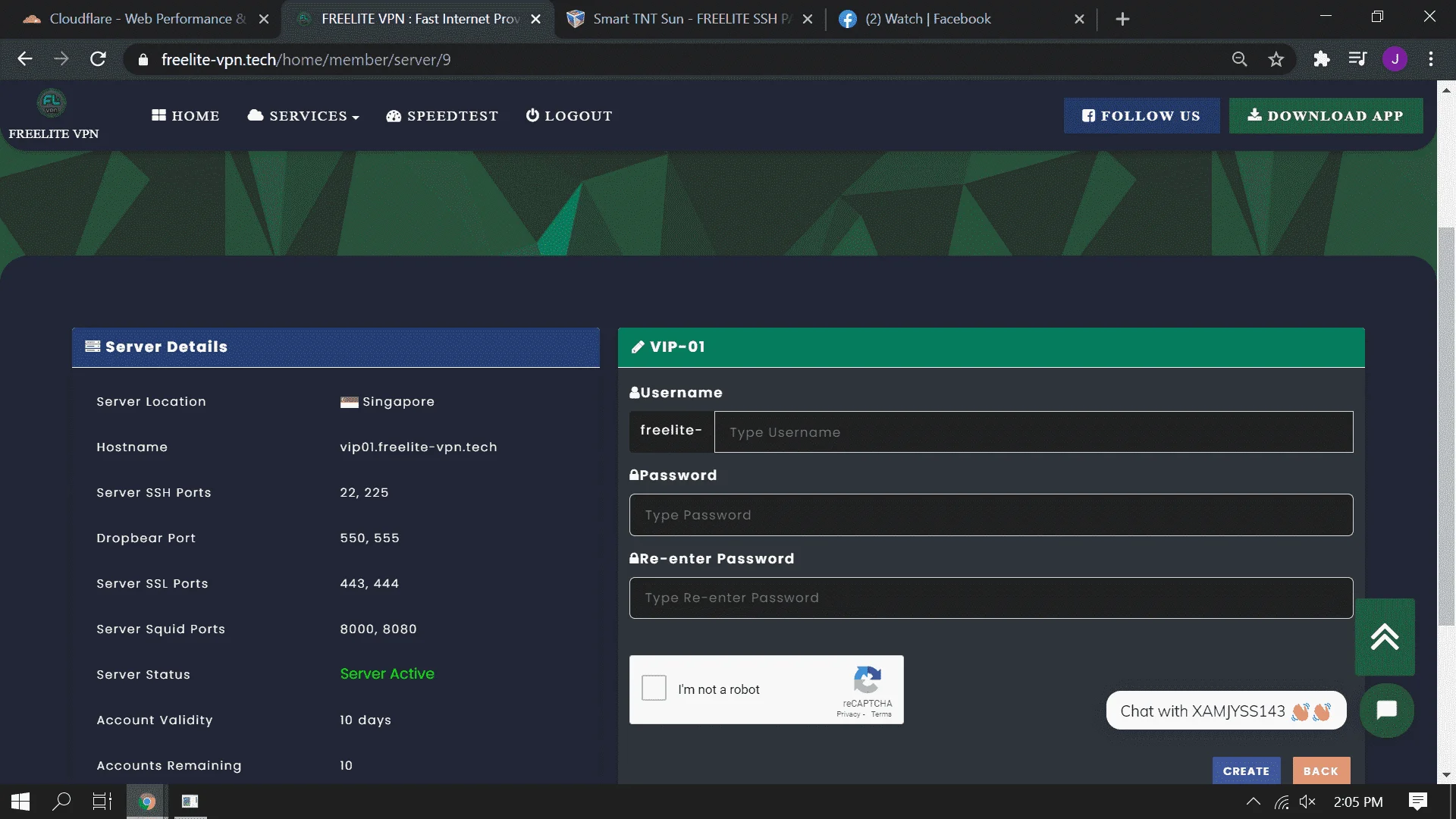Click SSH ports value 22, 225

click(x=364, y=493)
